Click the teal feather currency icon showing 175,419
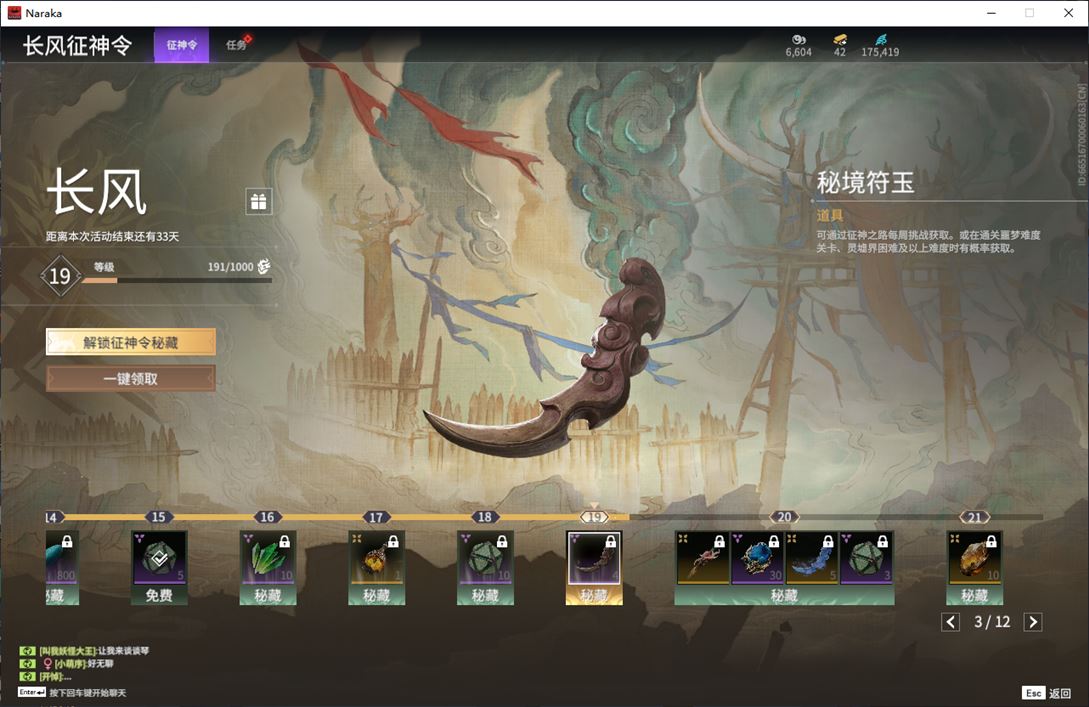This screenshot has width=1089, height=707. 880,40
